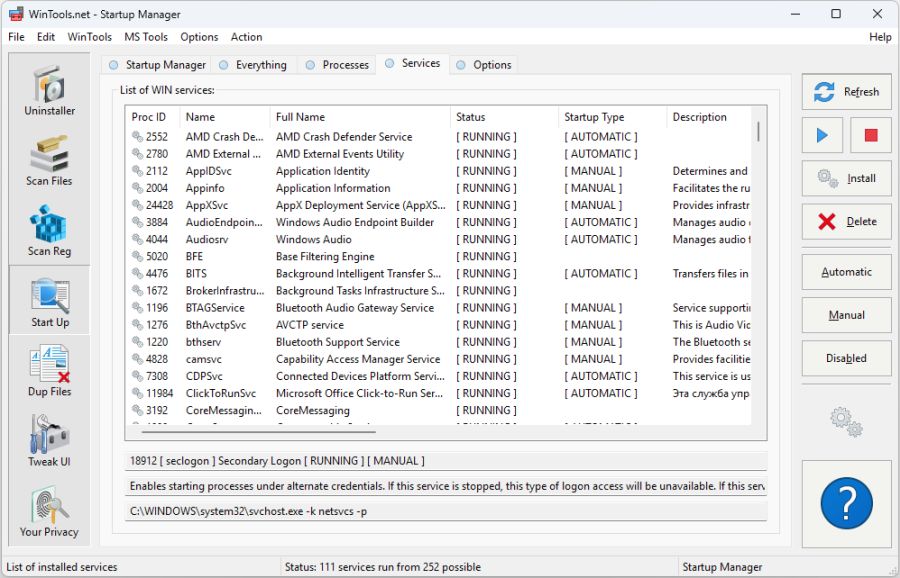Image resolution: width=900 pixels, height=578 pixels.
Task: Delete the selected service
Action: click(x=846, y=222)
